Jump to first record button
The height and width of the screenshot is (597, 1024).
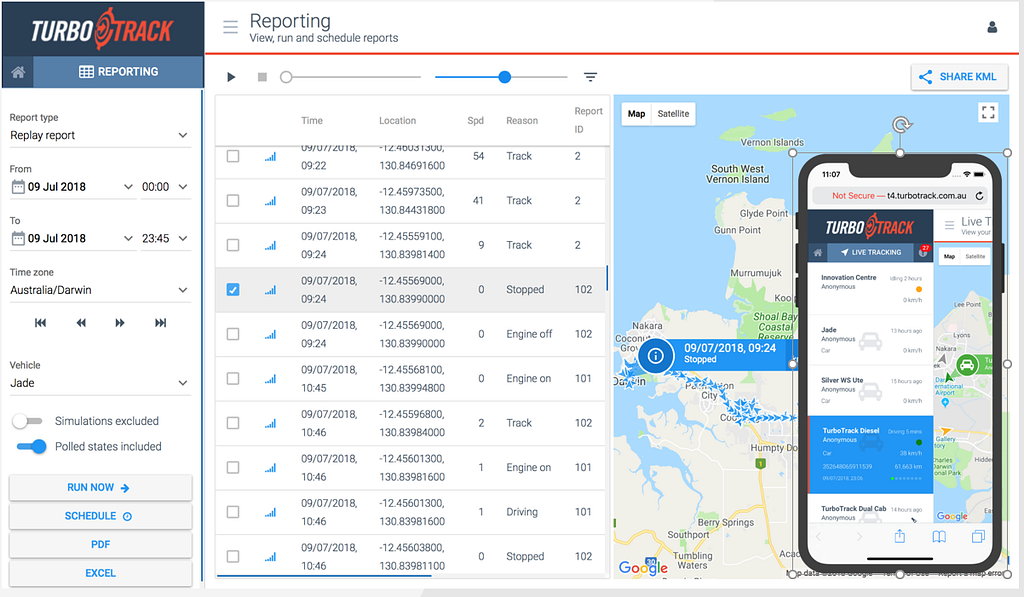[x=40, y=323]
